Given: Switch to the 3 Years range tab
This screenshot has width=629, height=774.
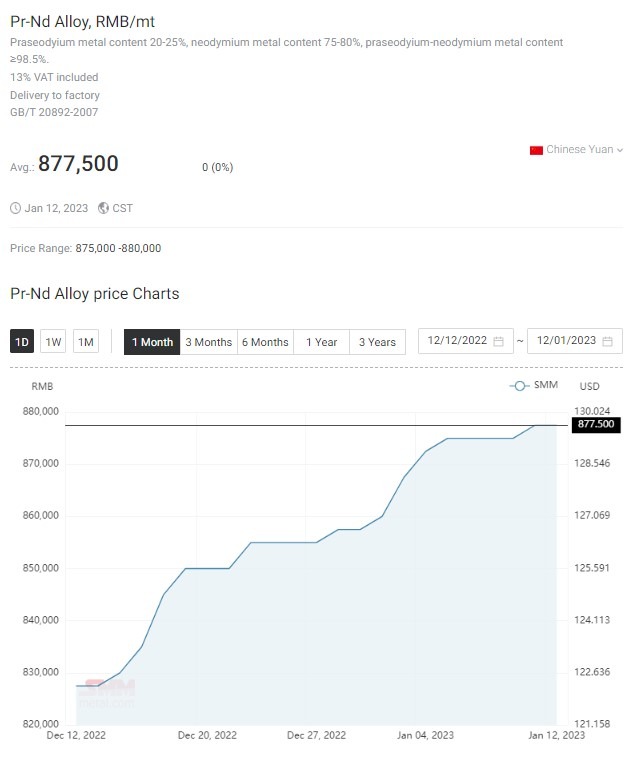Looking at the screenshot, I should pos(377,342).
